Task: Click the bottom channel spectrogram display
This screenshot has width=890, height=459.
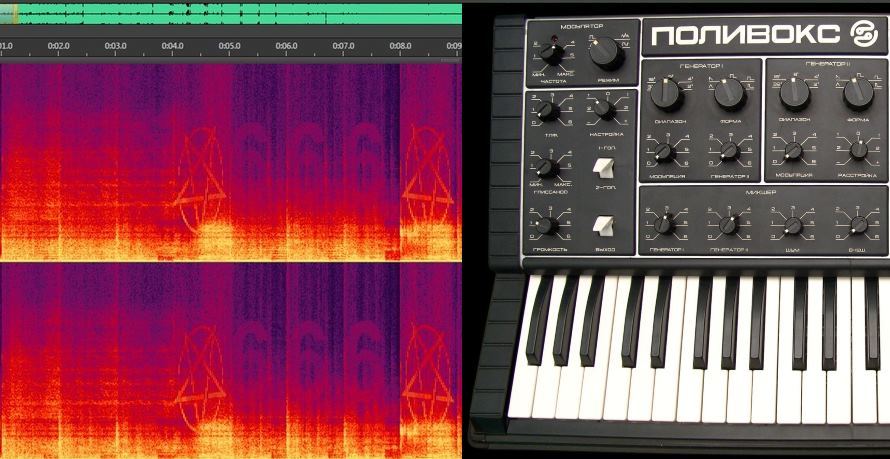Action: 231,361
